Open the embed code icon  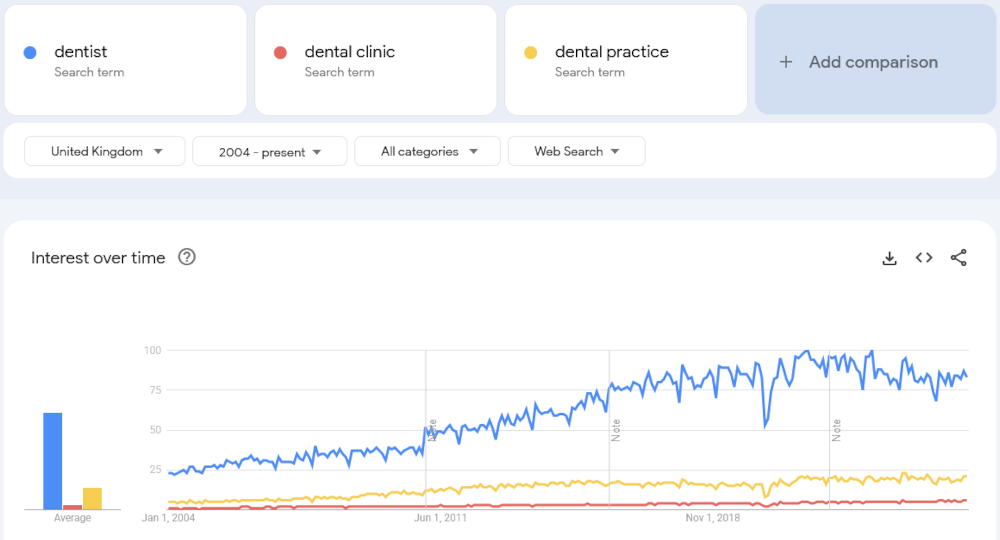[924, 258]
